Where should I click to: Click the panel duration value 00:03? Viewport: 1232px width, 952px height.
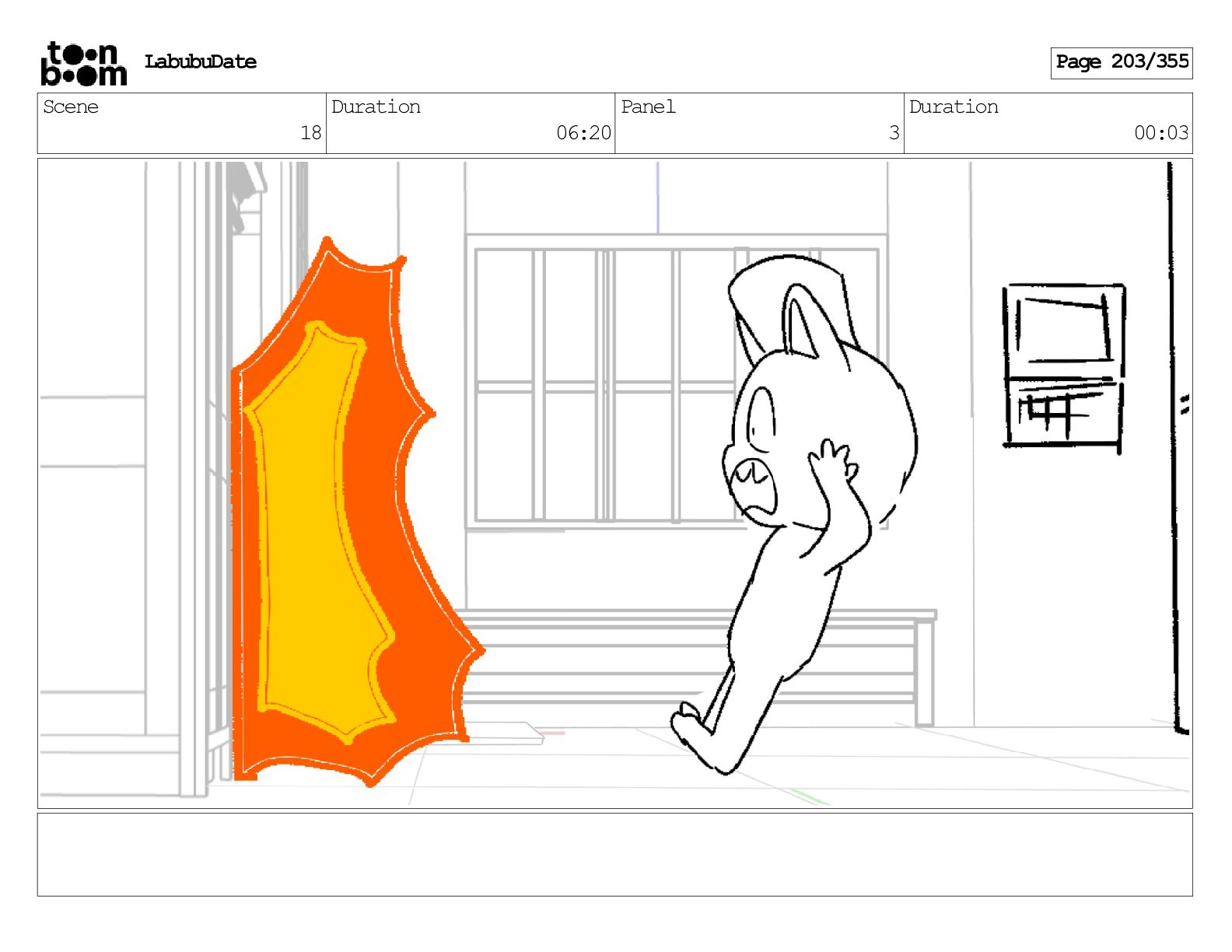tap(1161, 133)
